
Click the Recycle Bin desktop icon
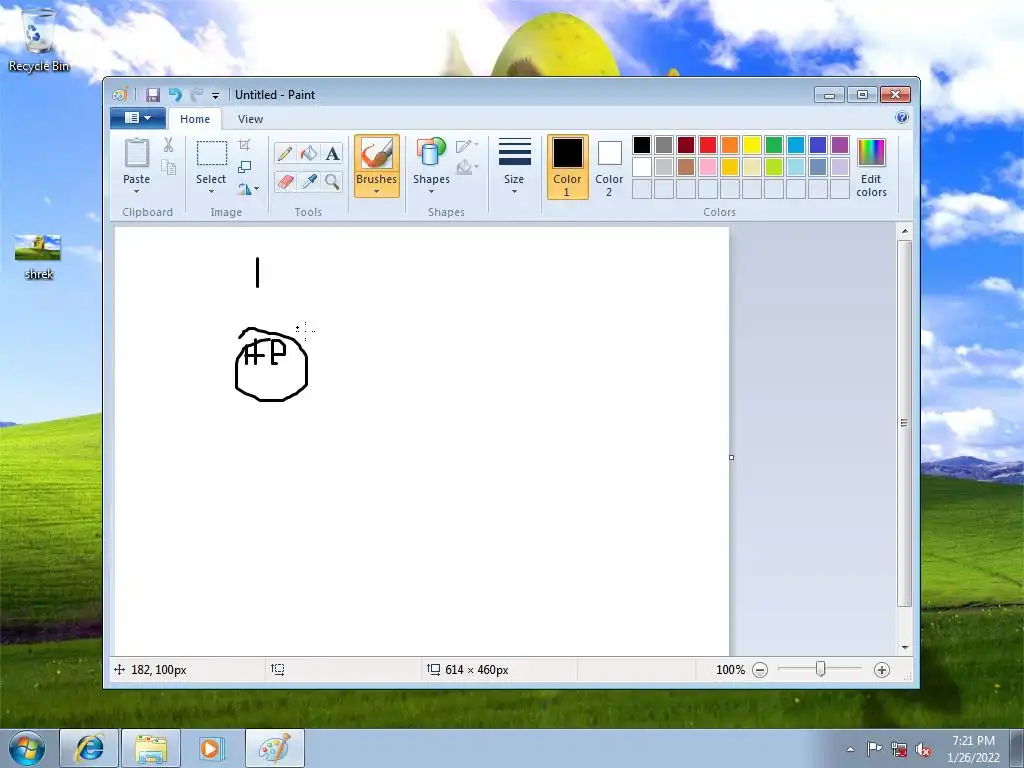tap(39, 39)
